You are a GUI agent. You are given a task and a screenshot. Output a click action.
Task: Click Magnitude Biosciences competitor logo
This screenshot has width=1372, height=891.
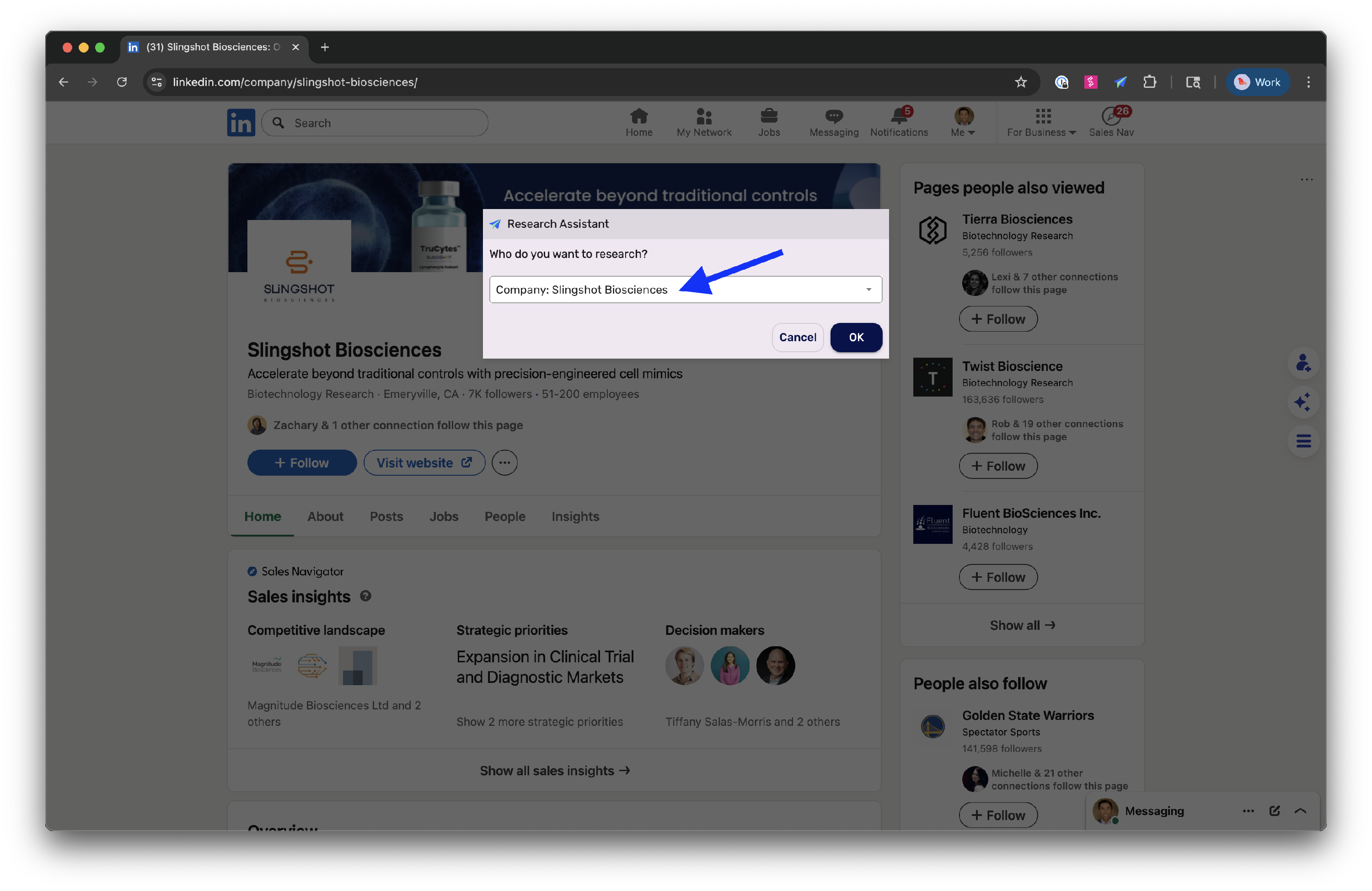tap(266, 666)
